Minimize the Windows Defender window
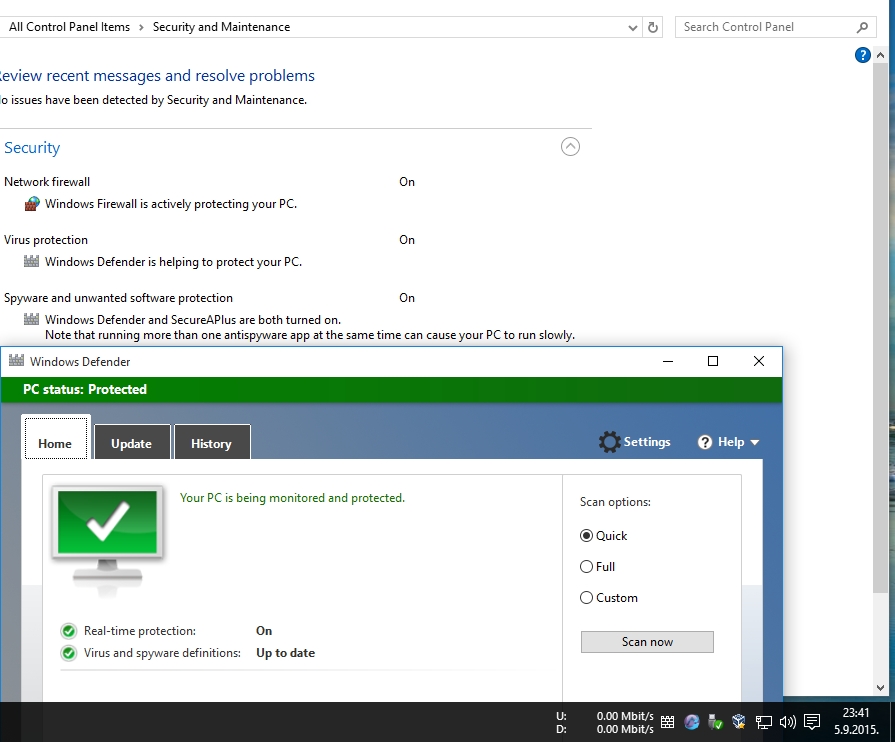Screen dimensions: 895x742 point(668,361)
